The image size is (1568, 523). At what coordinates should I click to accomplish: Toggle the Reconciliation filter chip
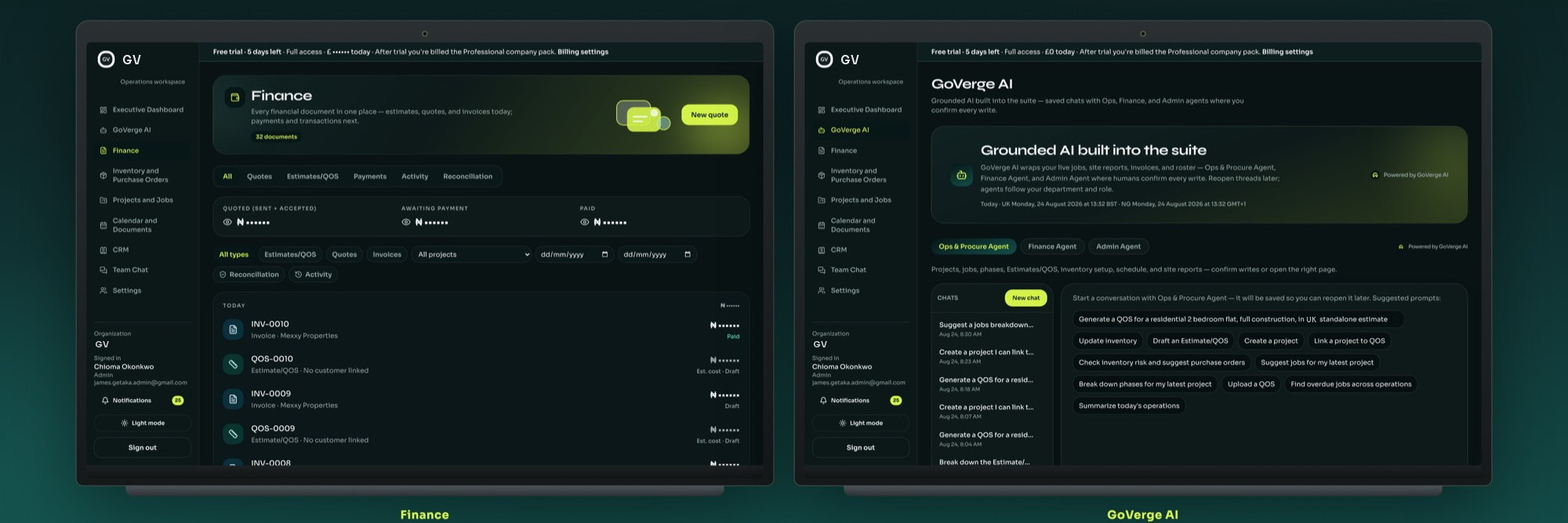click(249, 274)
